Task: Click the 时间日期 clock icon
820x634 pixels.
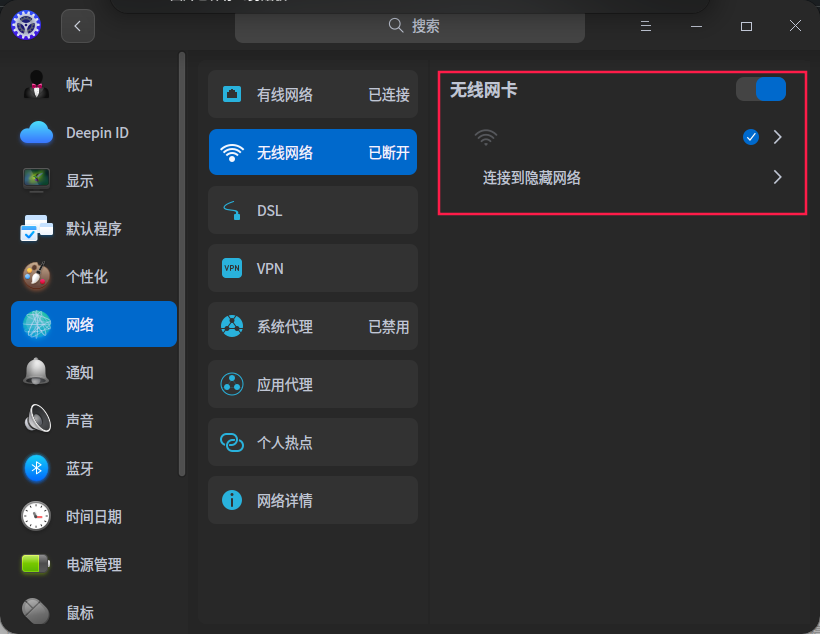Action: pyautogui.click(x=36, y=516)
